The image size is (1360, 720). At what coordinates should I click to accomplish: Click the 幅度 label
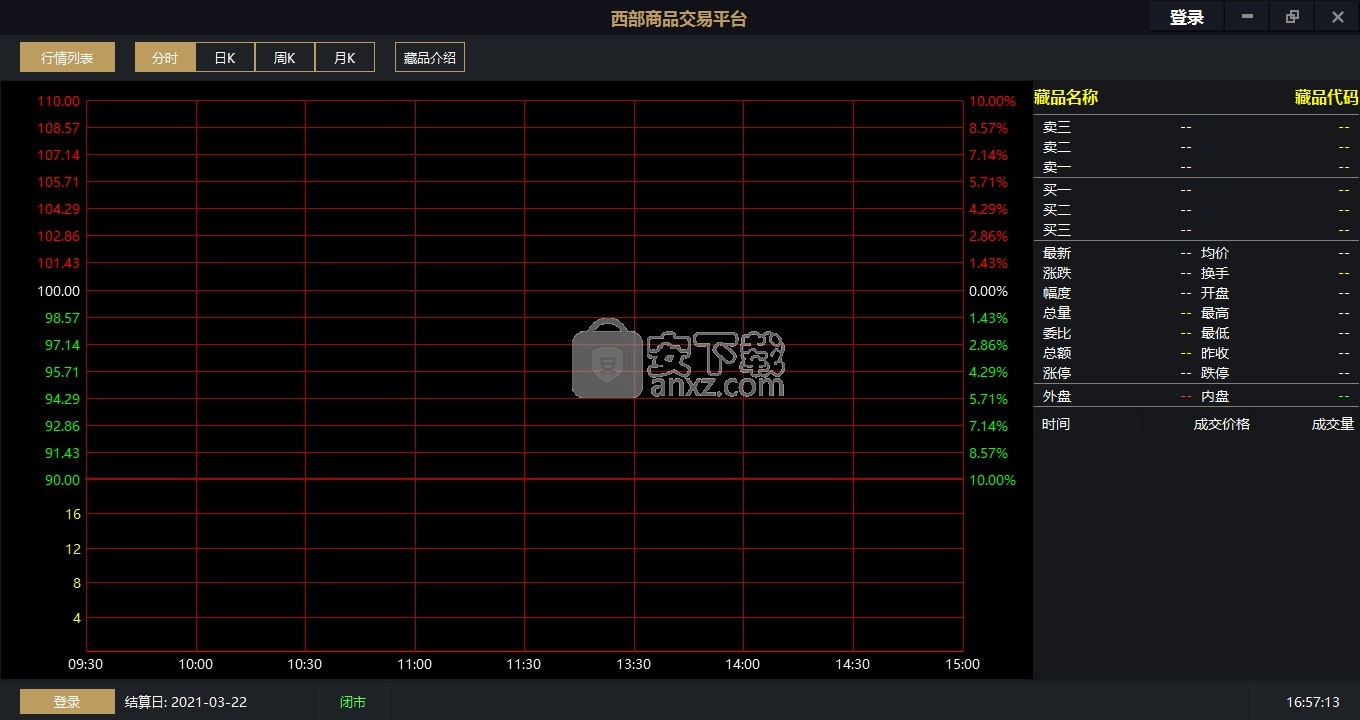pyautogui.click(x=1057, y=293)
